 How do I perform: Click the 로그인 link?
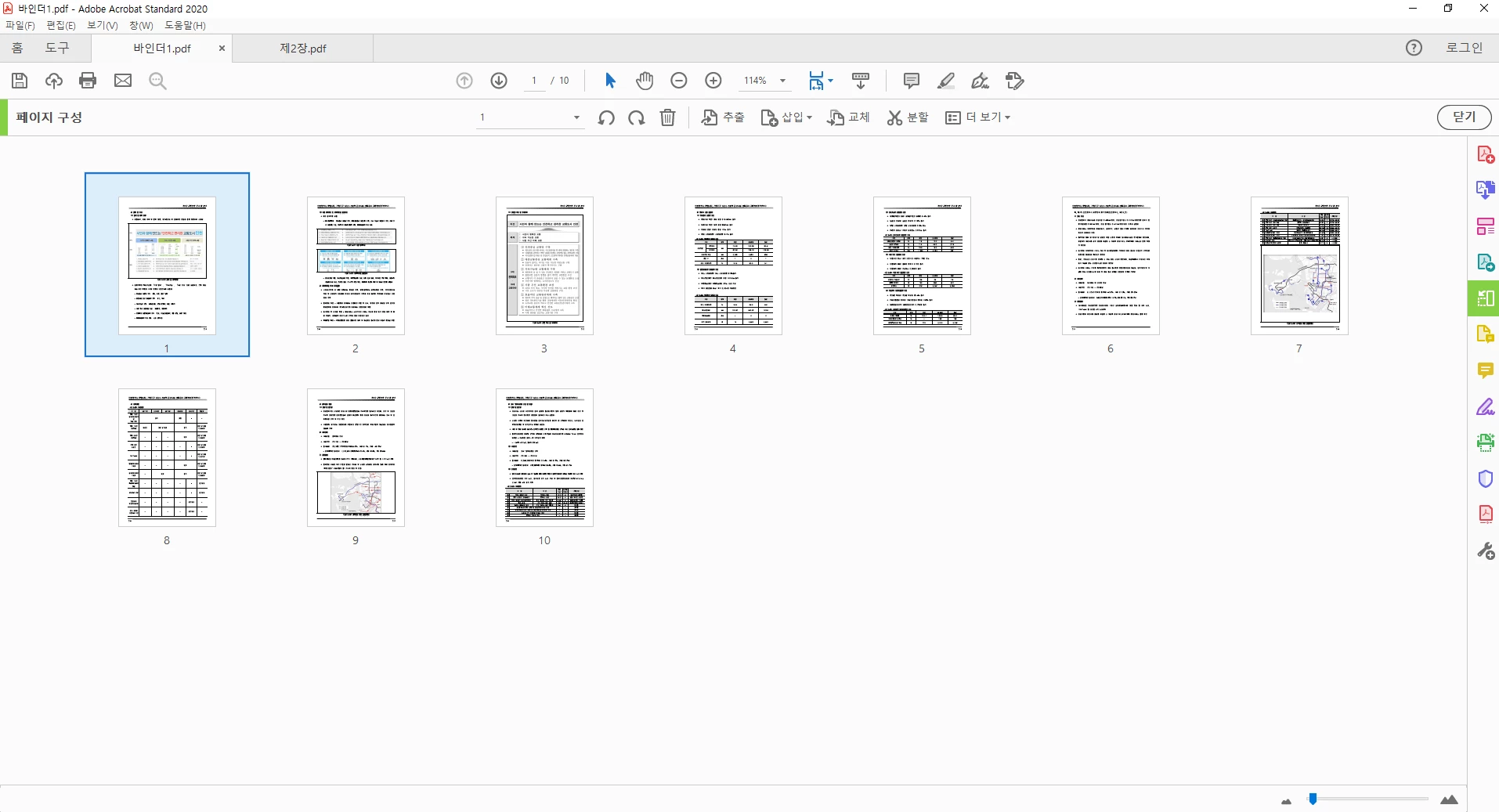point(1464,48)
